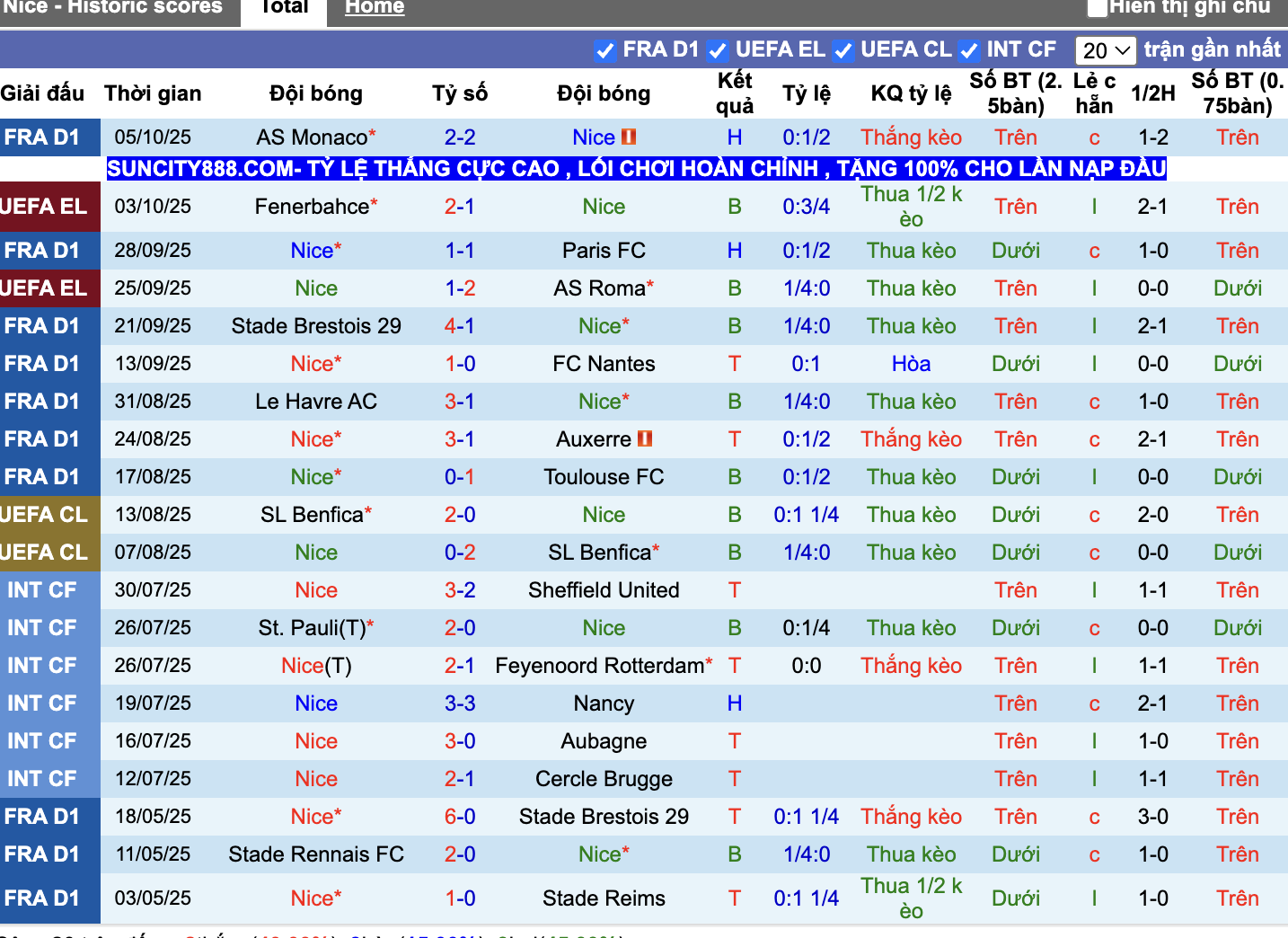
Task: Click the Lẻ chẵn column header
Action: (1094, 93)
